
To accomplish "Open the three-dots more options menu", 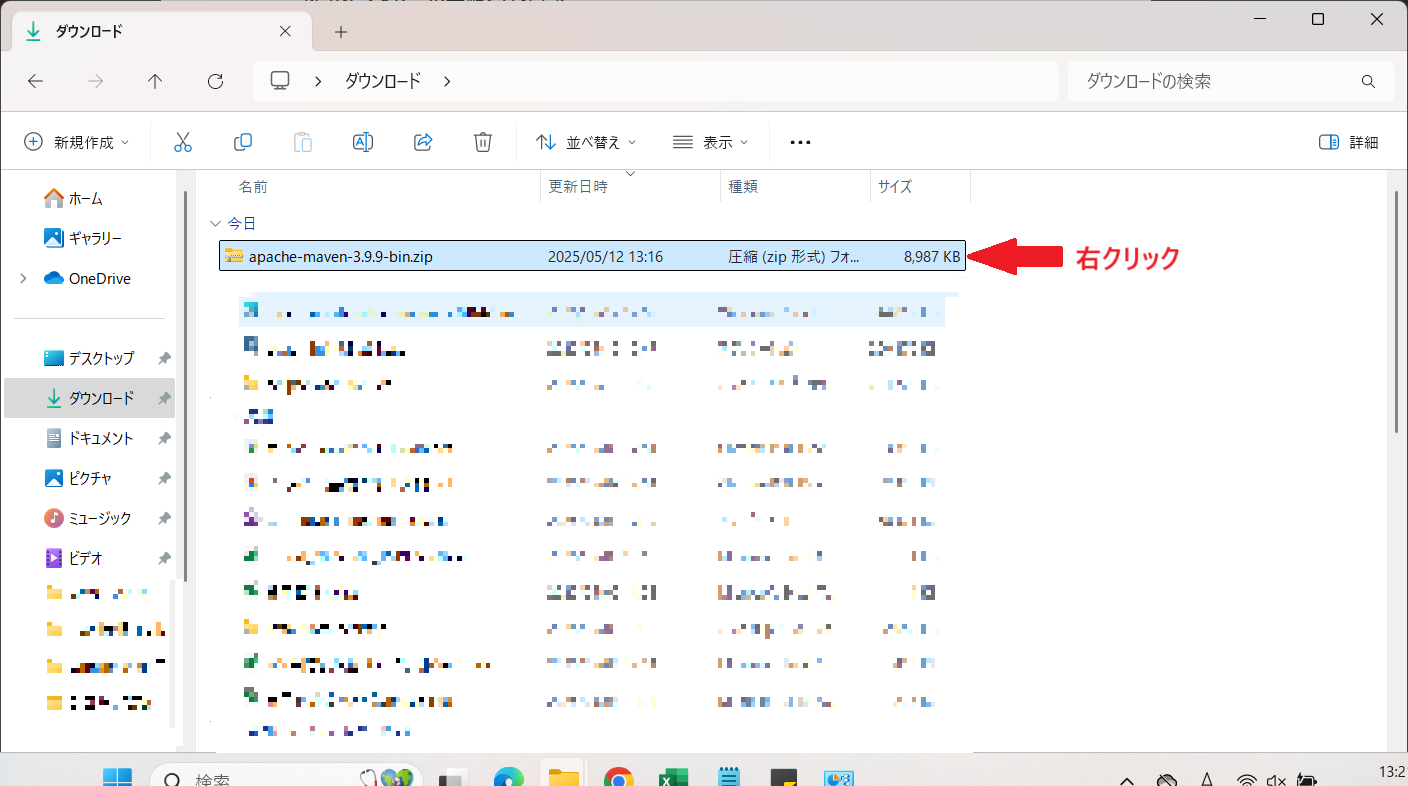I will pos(800,142).
